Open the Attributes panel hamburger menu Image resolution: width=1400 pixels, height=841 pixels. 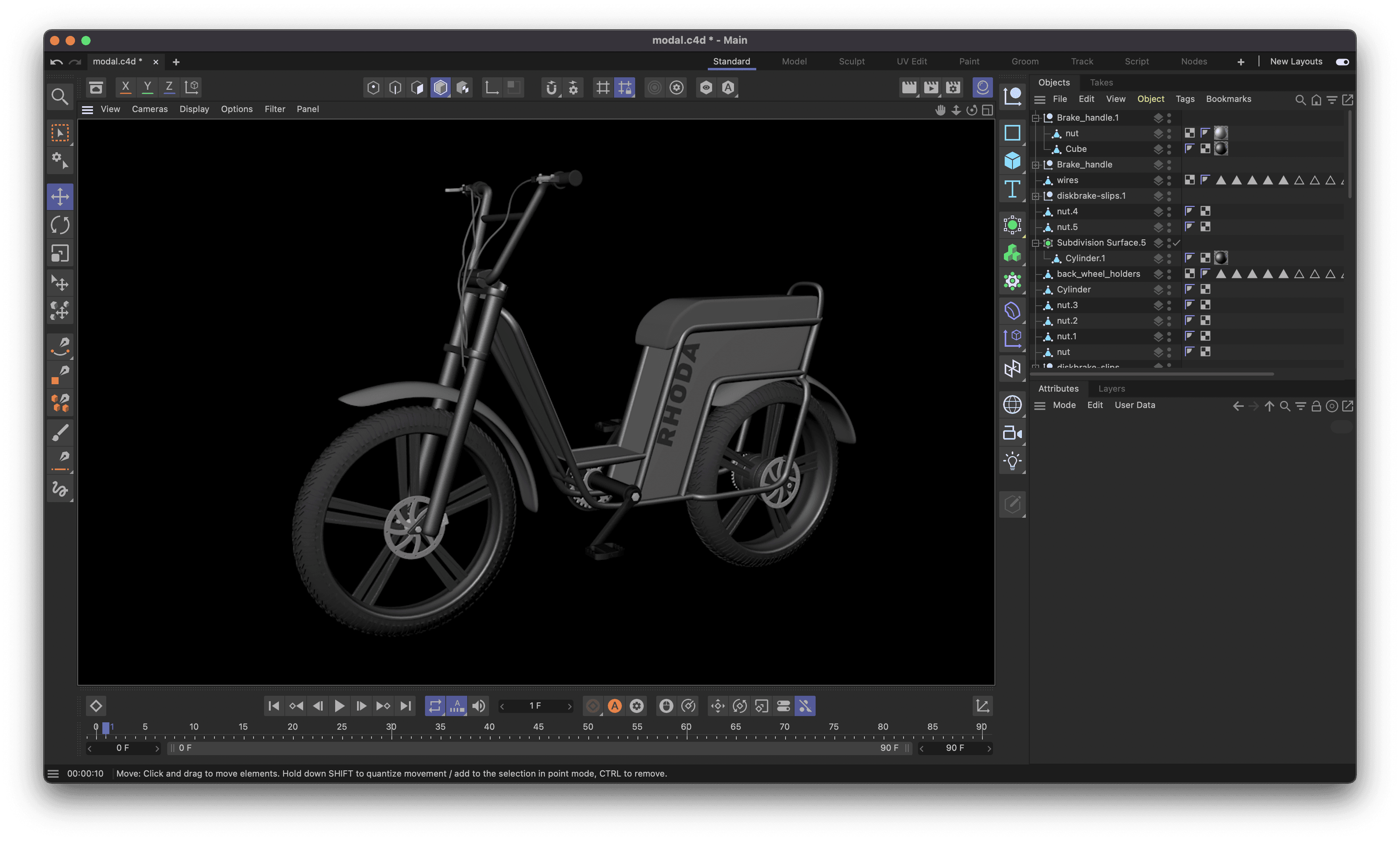click(1039, 406)
